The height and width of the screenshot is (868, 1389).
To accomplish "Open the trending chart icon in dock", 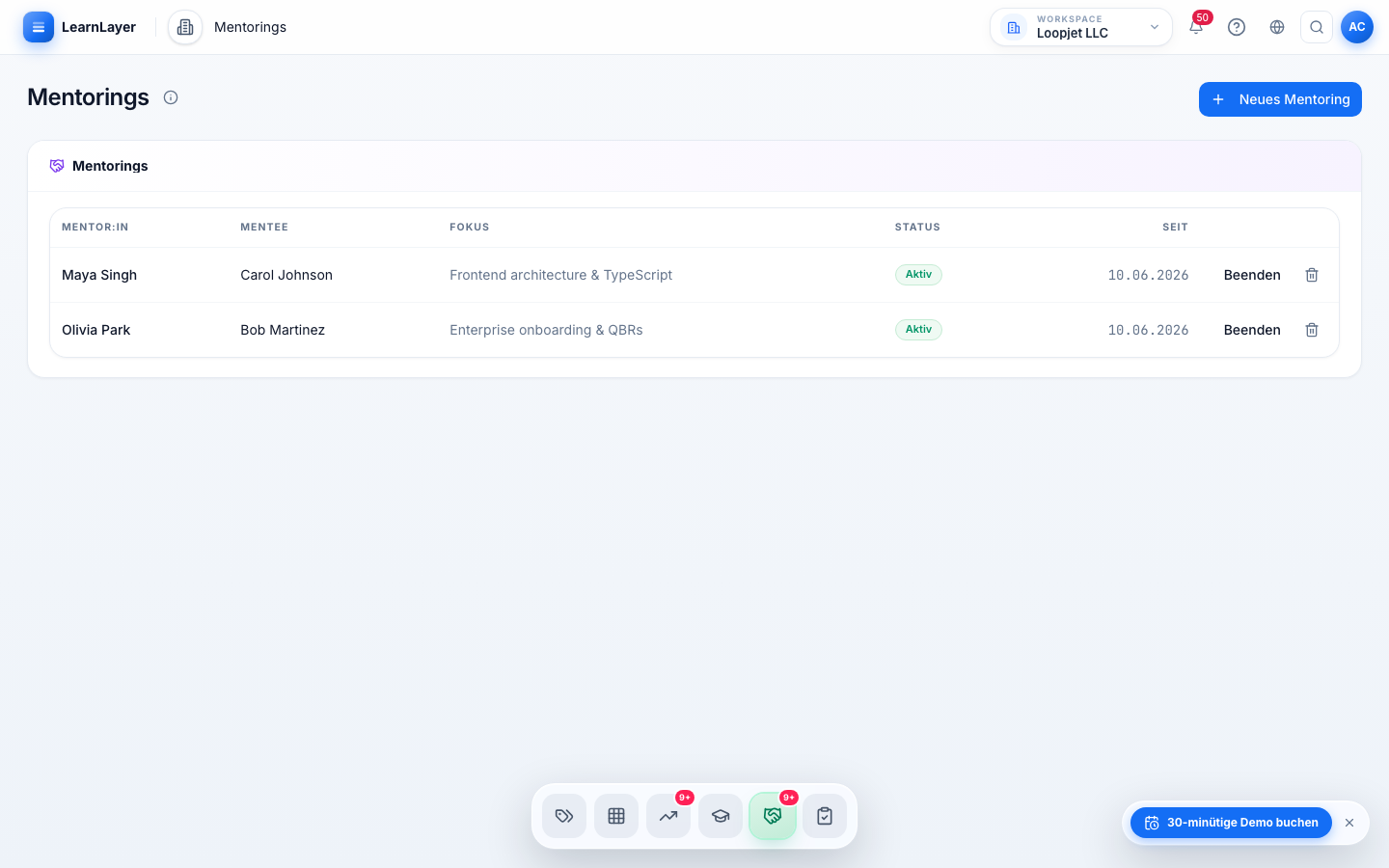I will [668, 816].
